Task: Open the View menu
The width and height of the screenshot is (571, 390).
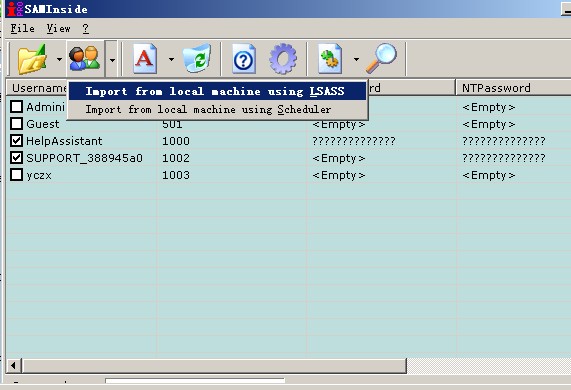Action: [58, 28]
